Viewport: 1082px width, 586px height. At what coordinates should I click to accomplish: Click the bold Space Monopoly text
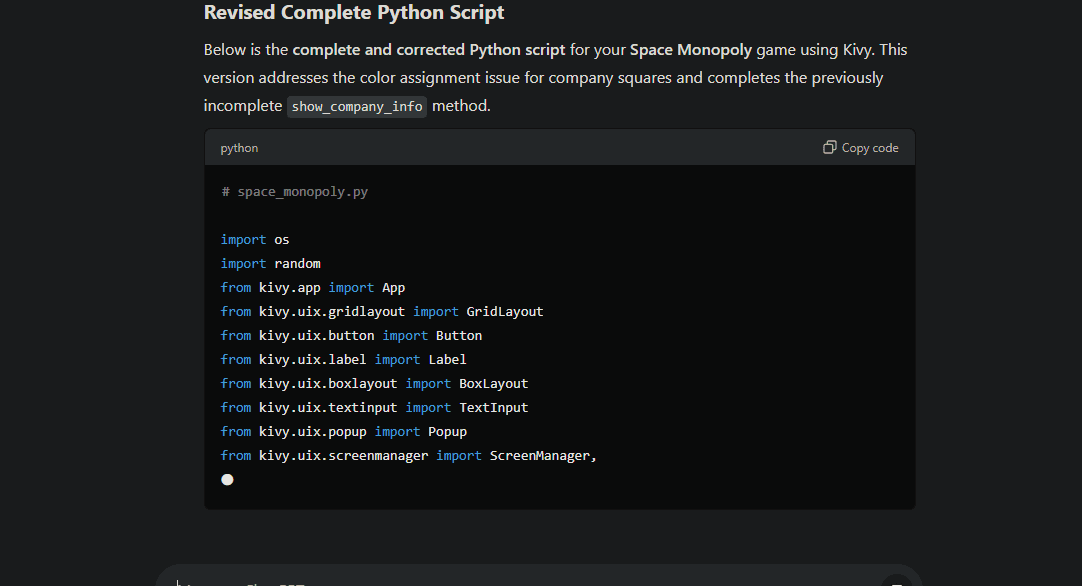(x=690, y=50)
